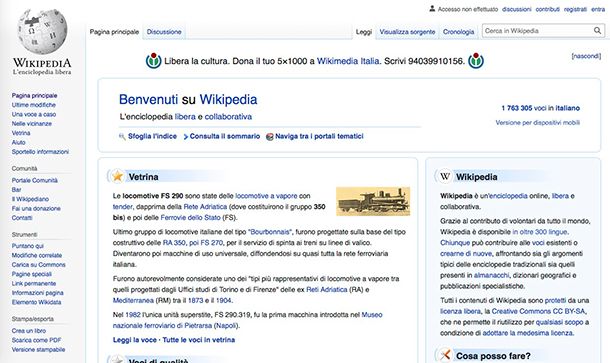Viewport: 610px width, 363px height.
Task: Open Versione stampabile link
Action: point(38,349)
